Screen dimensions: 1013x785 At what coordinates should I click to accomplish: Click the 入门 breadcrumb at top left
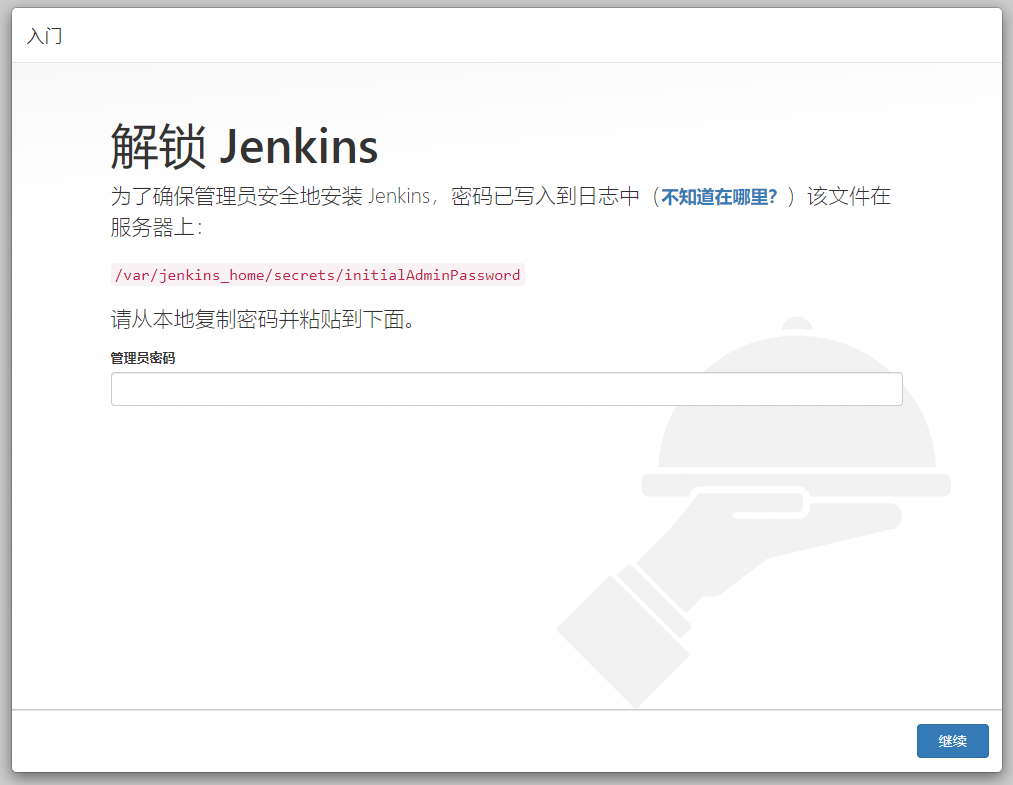coord(43,36)
